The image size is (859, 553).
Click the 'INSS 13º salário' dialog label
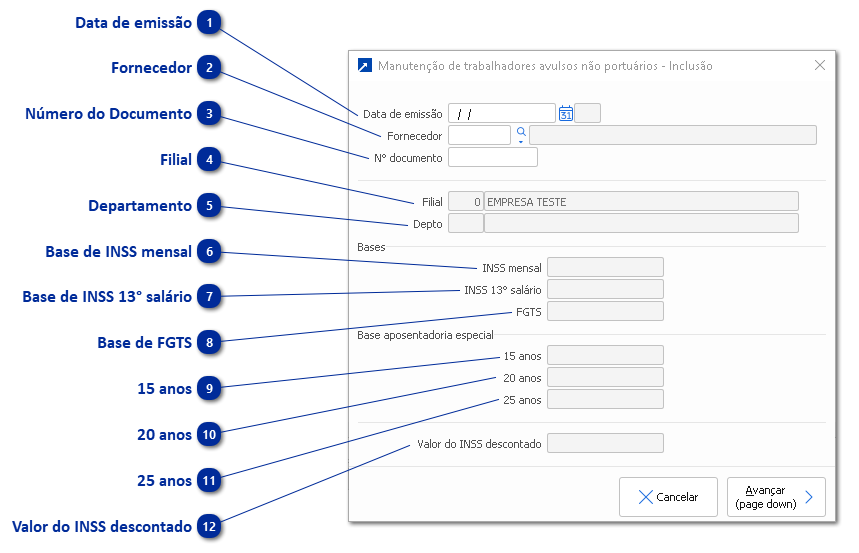pyautogui.click(x=503, y=290)
